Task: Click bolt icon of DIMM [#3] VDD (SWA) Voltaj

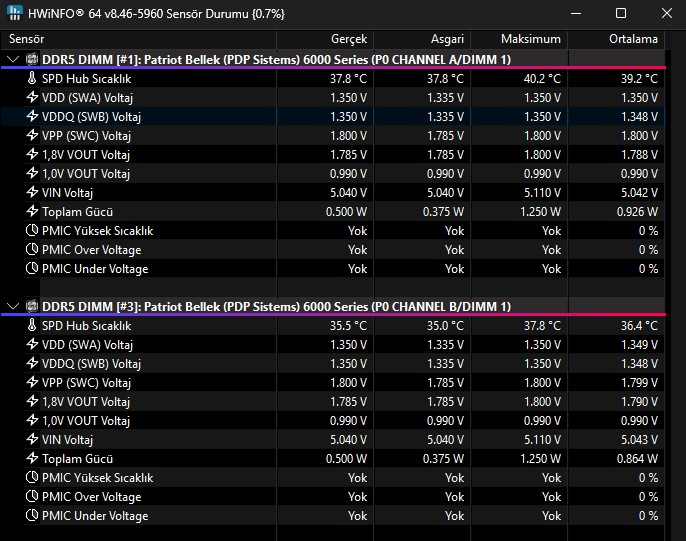Action: pyautogui.click(x=32, y=344)
